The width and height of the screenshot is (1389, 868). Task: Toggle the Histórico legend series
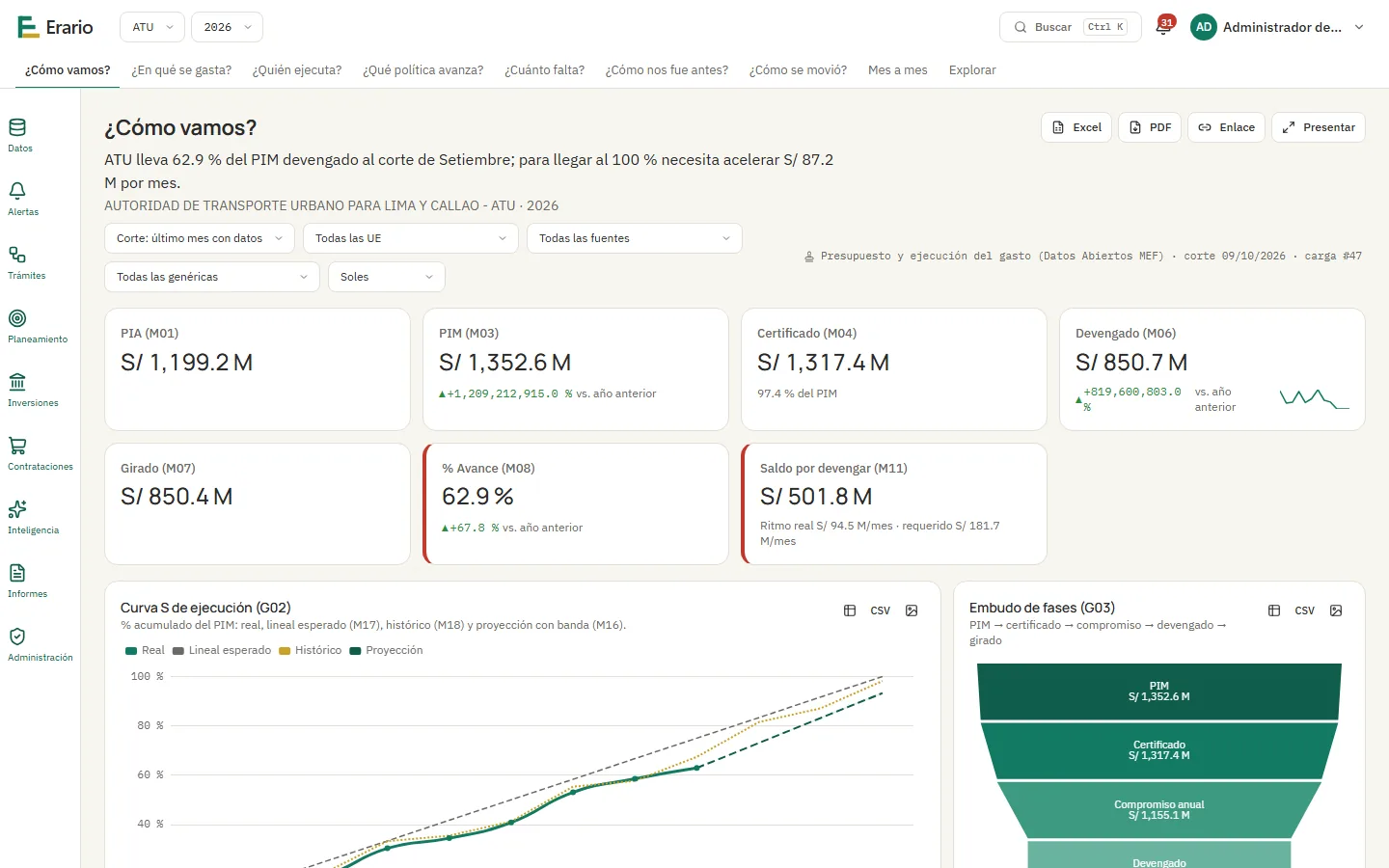[311, 650]
